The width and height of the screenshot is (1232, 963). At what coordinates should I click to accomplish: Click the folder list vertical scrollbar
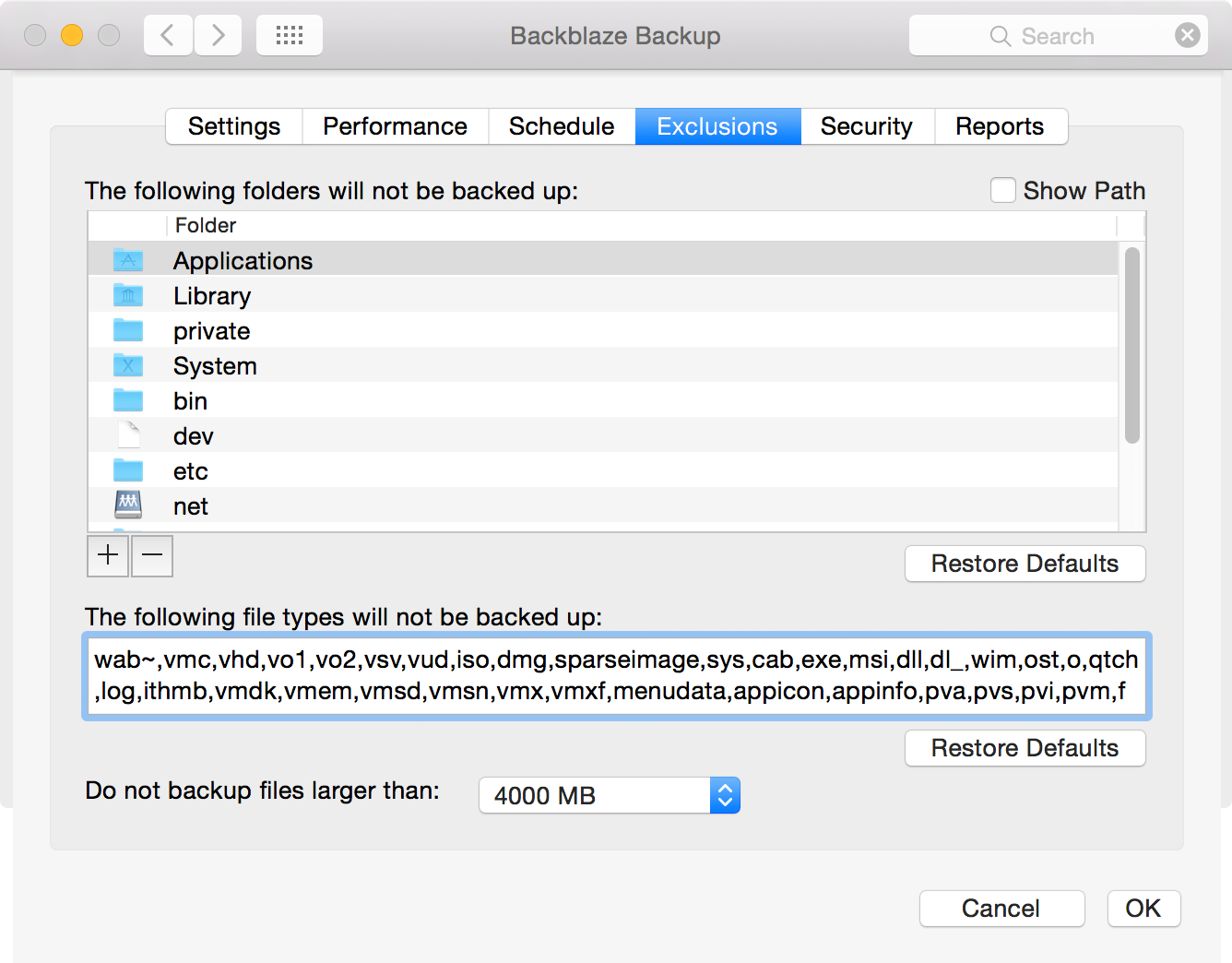[x=1131, y=346]
